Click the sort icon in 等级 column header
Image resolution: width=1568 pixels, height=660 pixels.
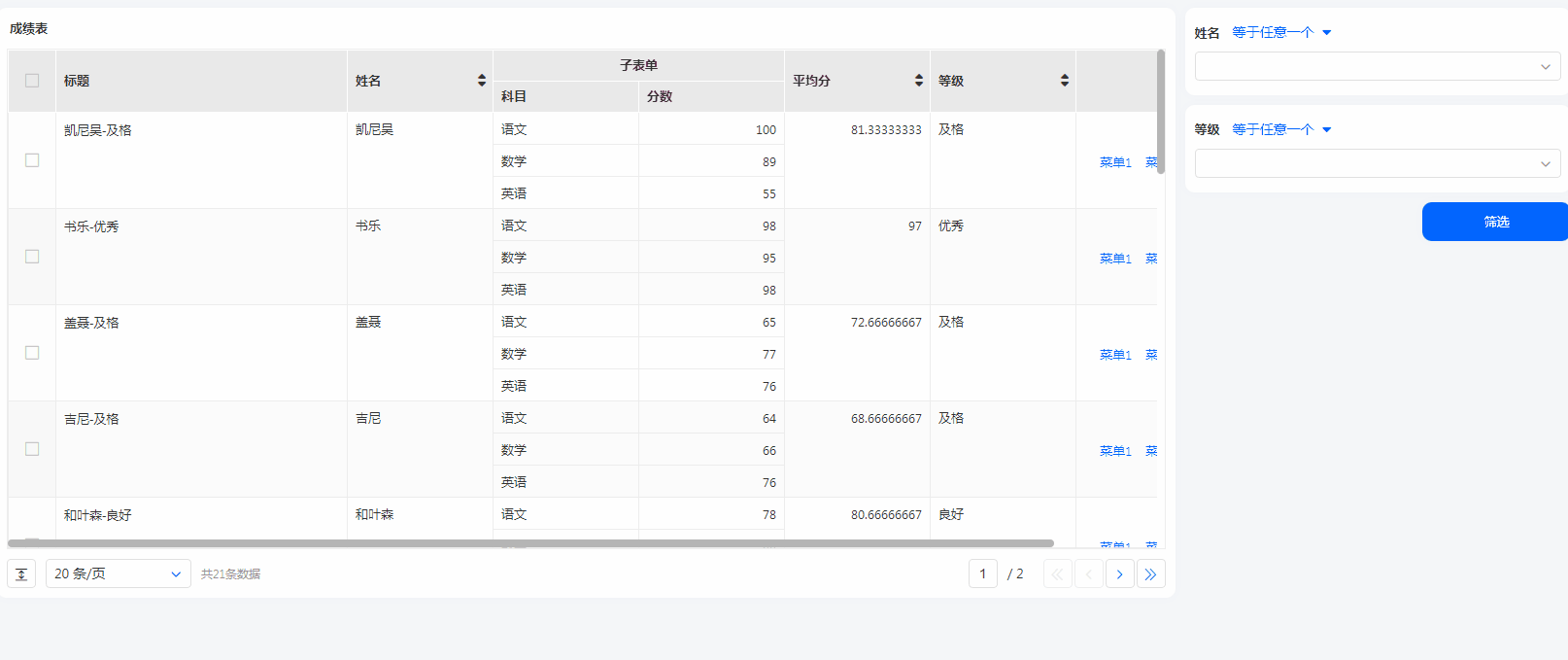coord(1064,81)
